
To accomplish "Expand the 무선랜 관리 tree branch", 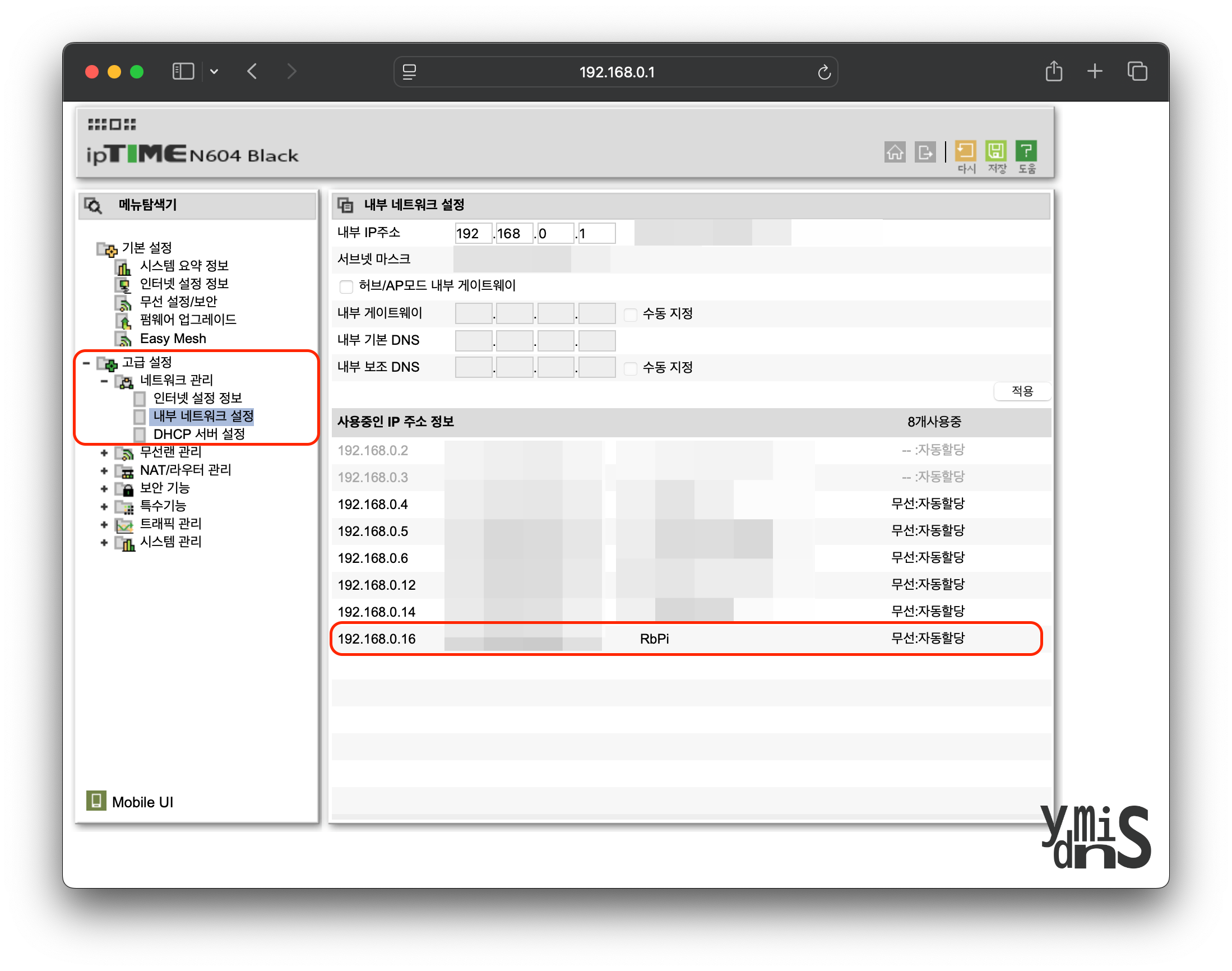I will pos(104,452).
